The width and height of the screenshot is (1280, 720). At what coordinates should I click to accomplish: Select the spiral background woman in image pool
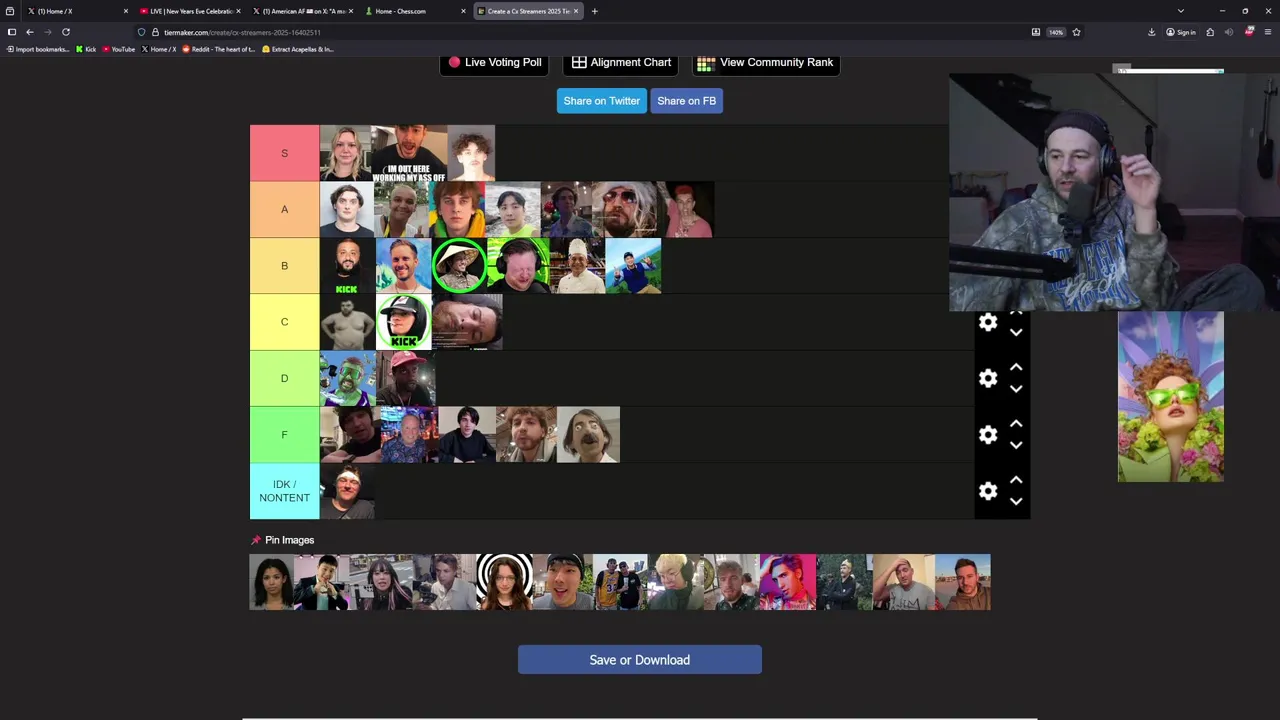click(505, 582)
